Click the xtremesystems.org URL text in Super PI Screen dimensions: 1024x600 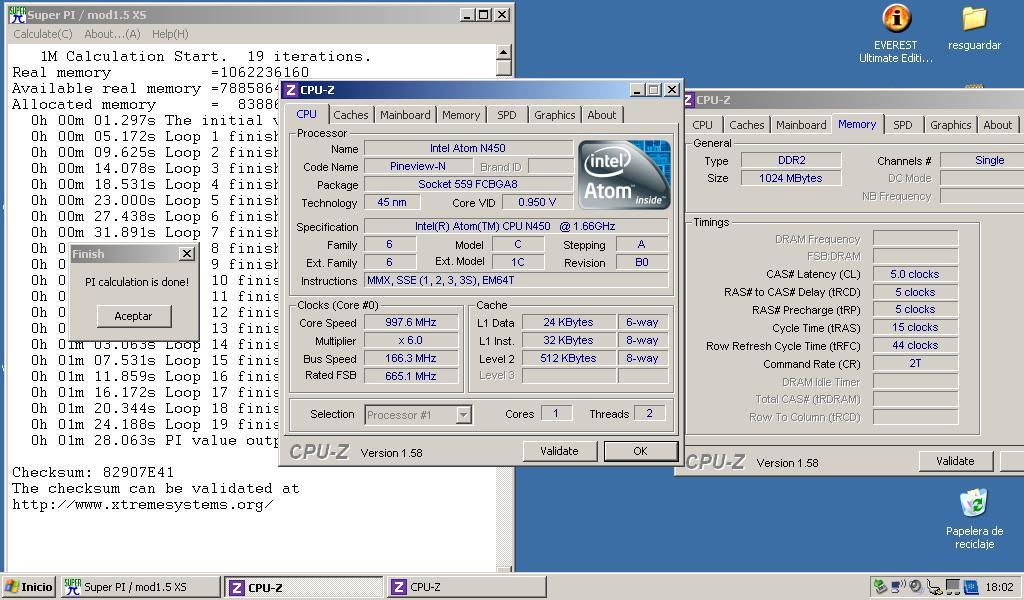pos(142,505)
